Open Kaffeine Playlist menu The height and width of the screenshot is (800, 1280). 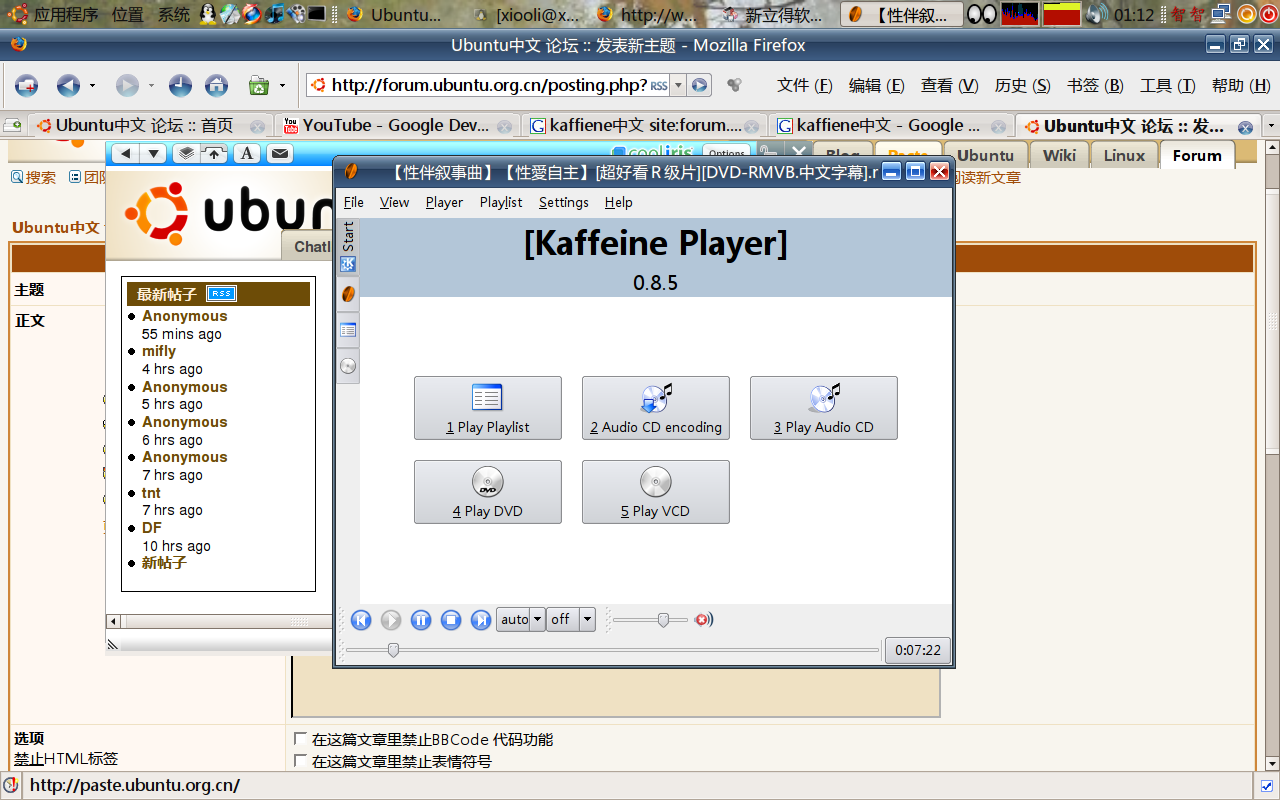pyautogui.click(x=501, y=202)
